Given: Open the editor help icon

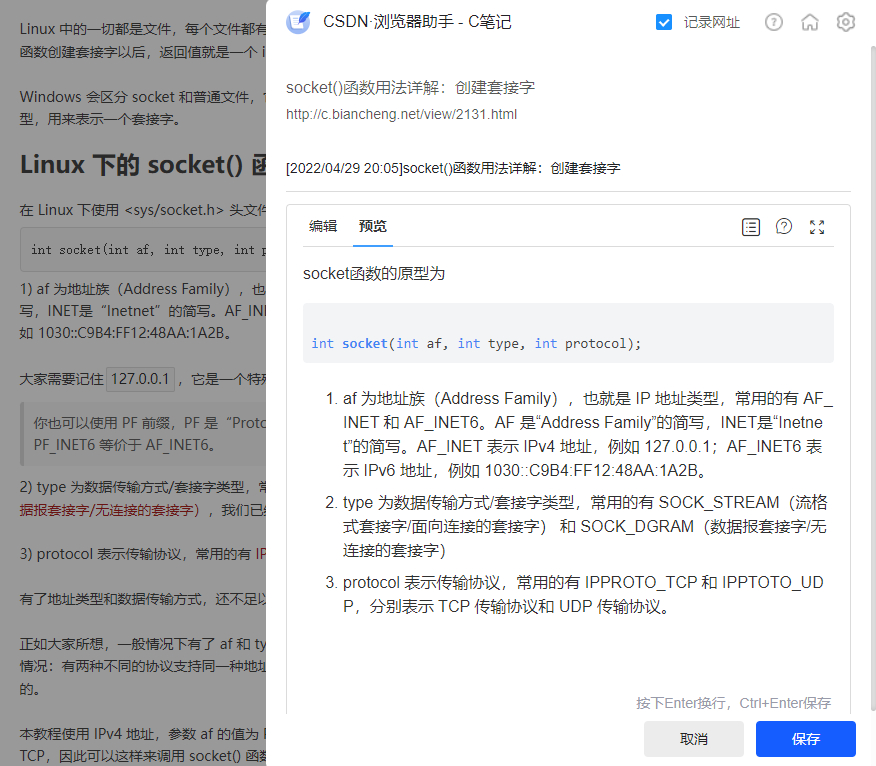Looking at the screenshot, I should pos(784,226).
